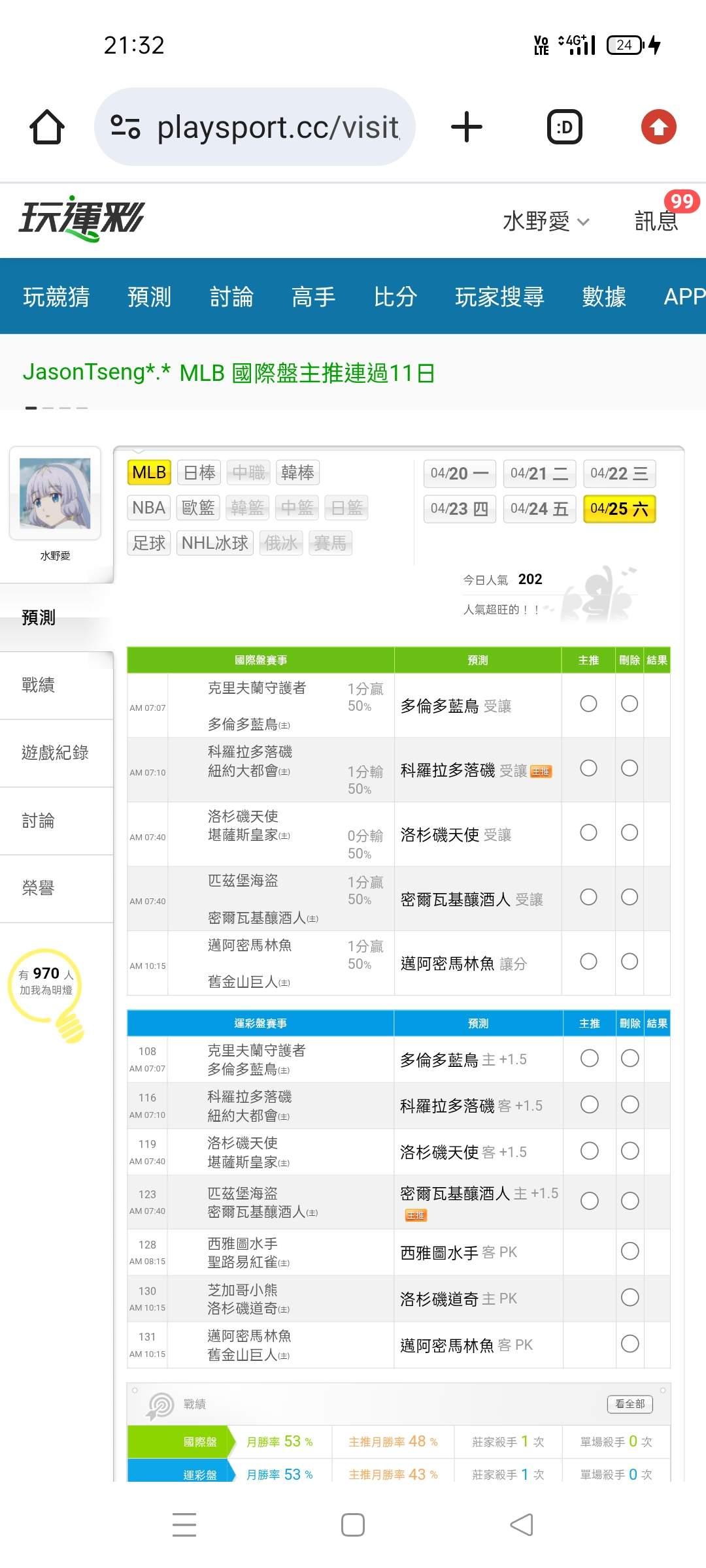Viewport: 706px width, 1568px height.
Task: Expand the 水野愛 user dropdown
Action: tap(546, 221)
